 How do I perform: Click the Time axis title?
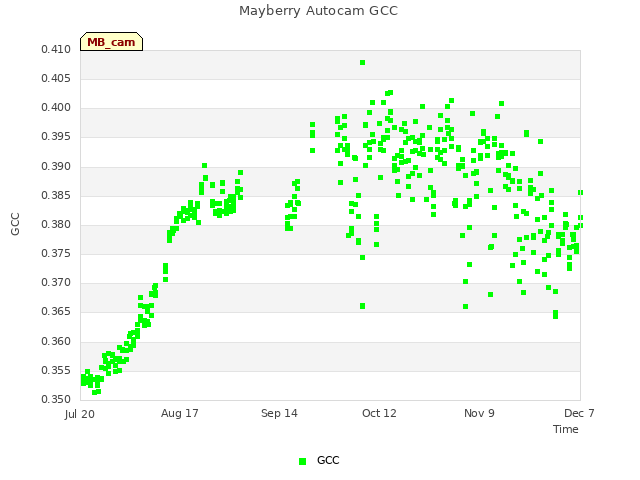(x=566, y=429)
